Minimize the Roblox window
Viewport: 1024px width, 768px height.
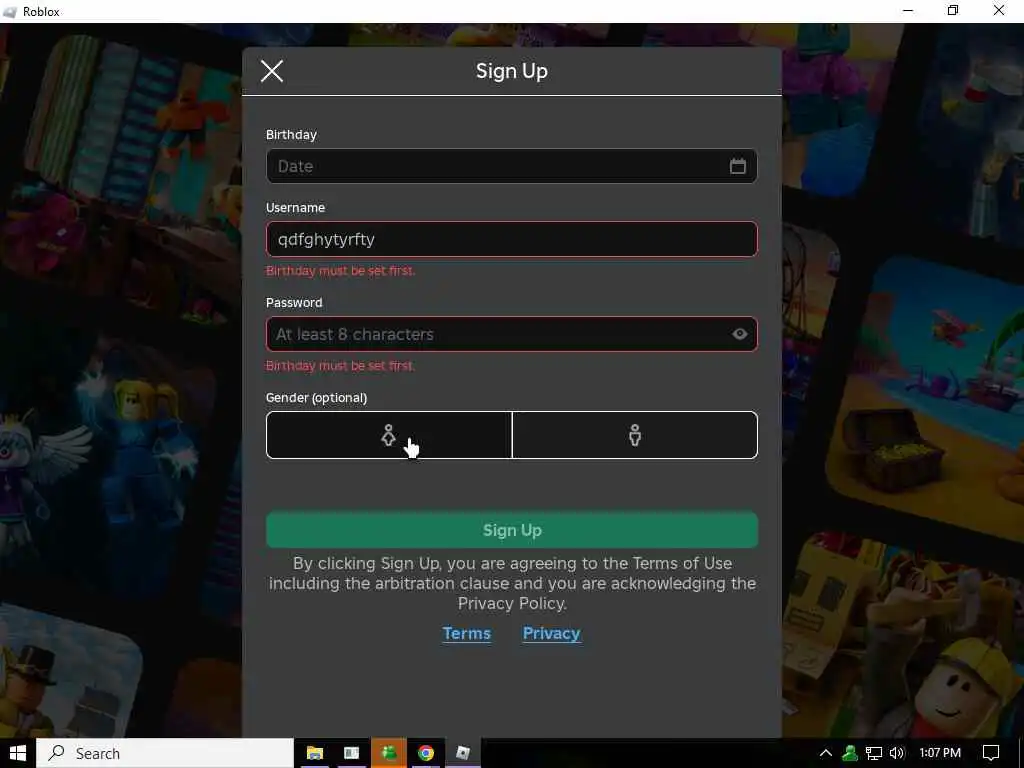(x=908, y=11)
